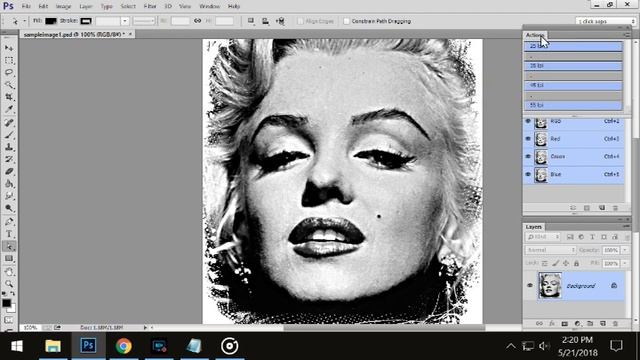Toggle pixel layer filter in Layers
This screenshot has width=640, height=360.
570,237
